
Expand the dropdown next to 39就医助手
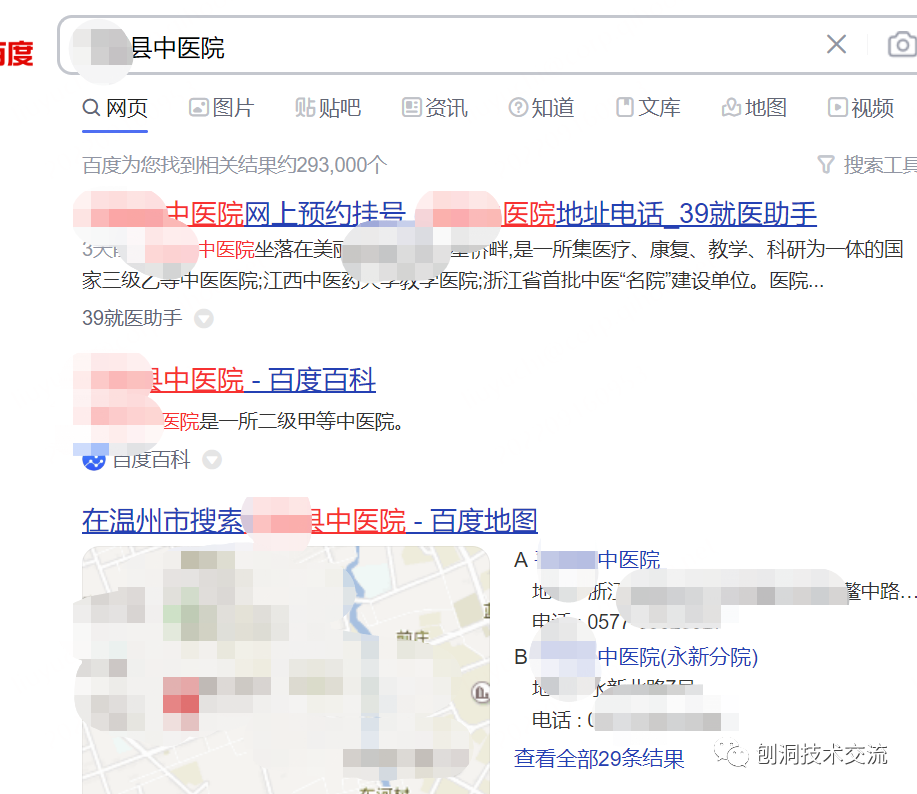(x=204, y=319)
